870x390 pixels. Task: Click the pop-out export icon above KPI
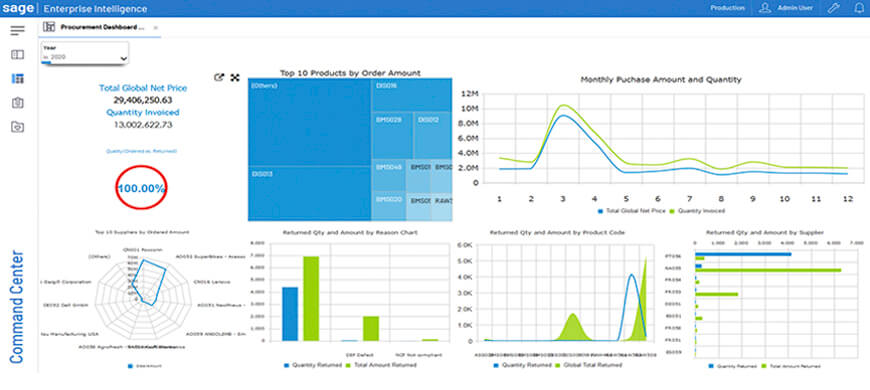coord(219,78)
